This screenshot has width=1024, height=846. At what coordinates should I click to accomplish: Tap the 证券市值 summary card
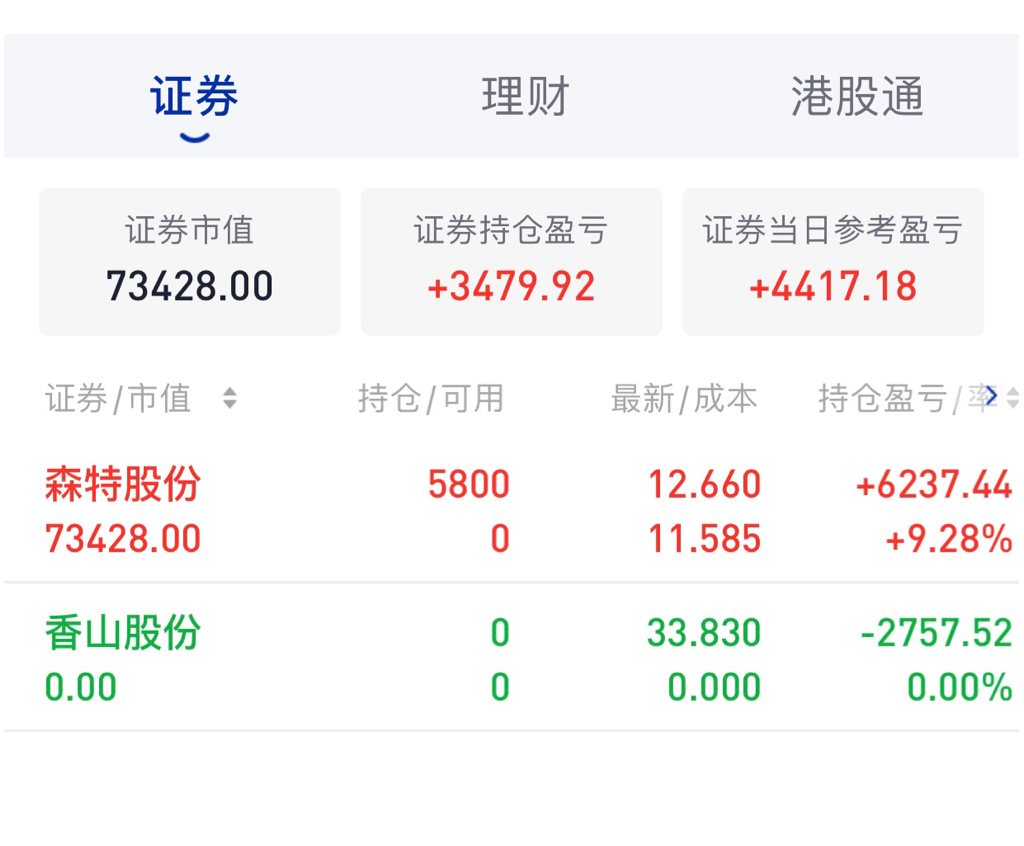(x=189, y=261)
